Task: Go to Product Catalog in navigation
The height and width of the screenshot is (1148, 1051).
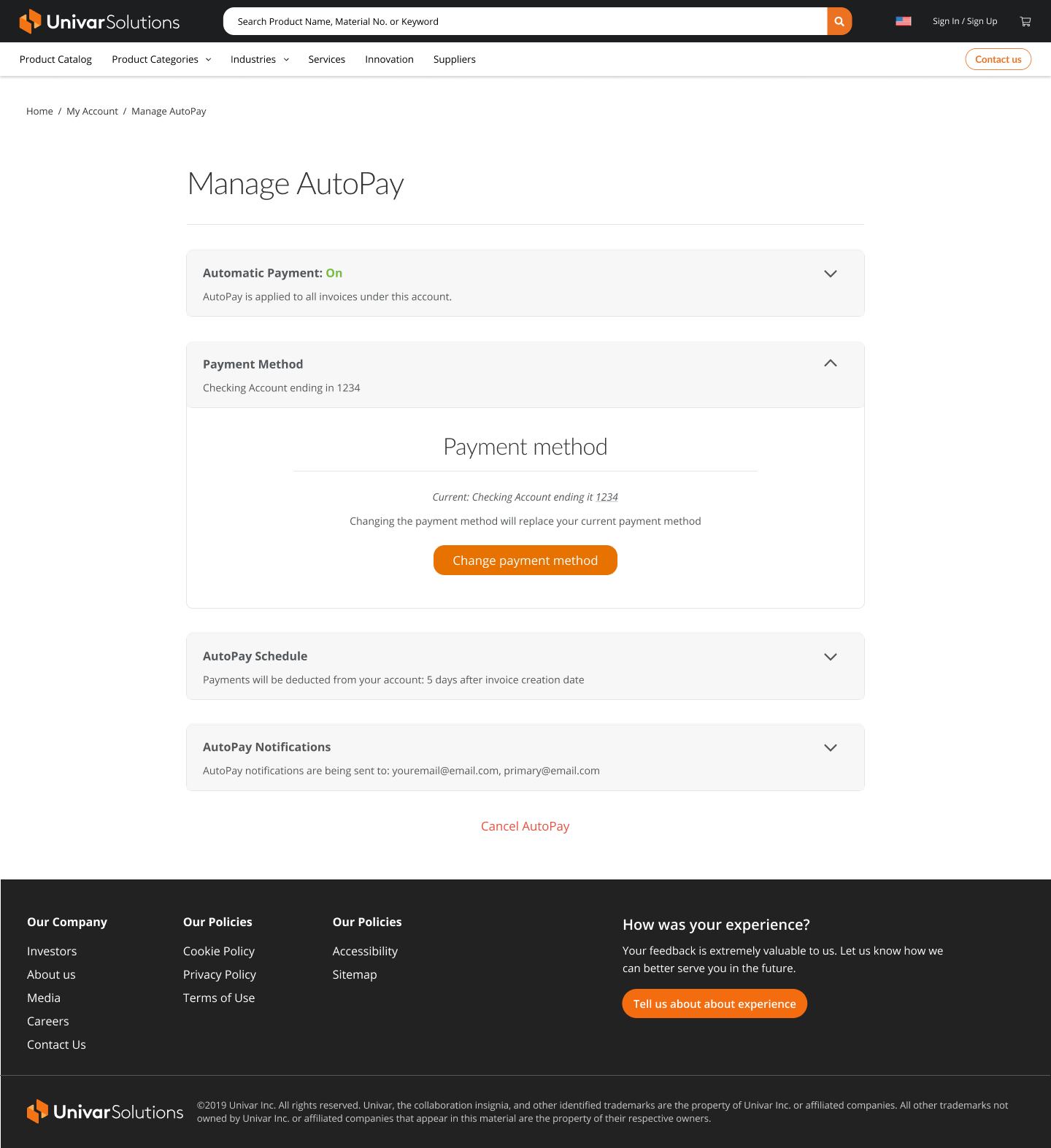Action: (55, 59)
